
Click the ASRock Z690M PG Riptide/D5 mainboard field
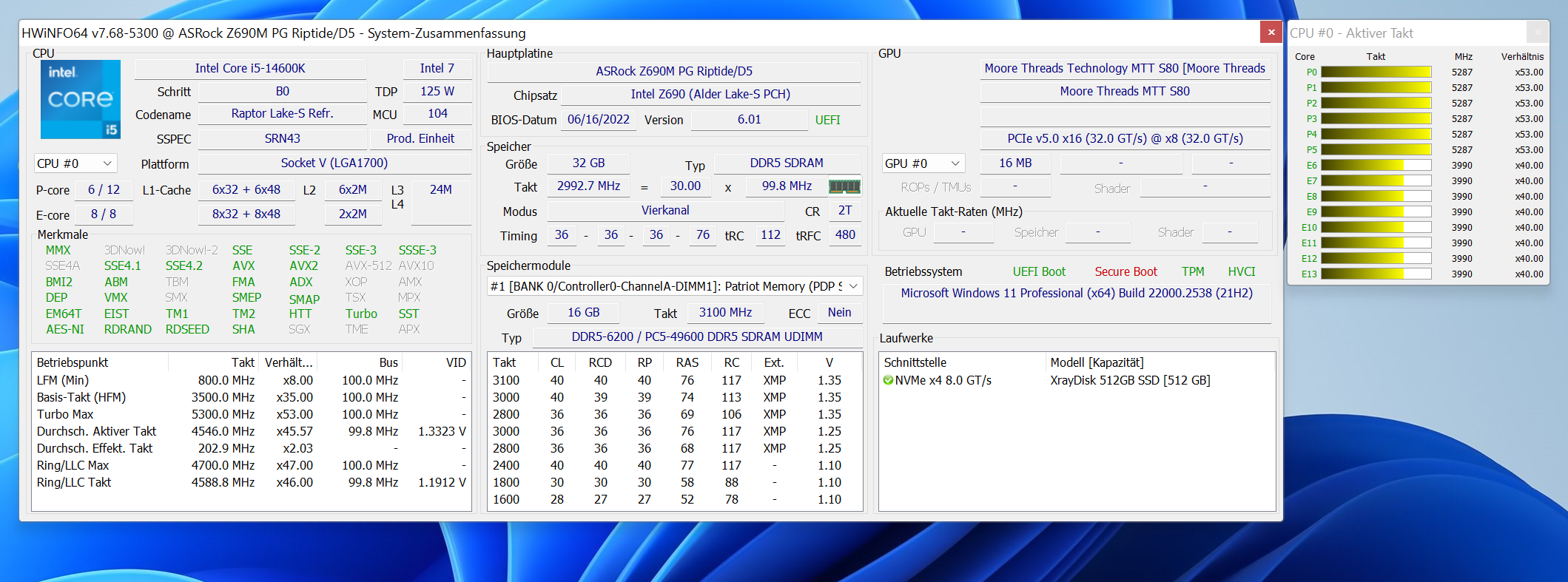tap(674, 72)
